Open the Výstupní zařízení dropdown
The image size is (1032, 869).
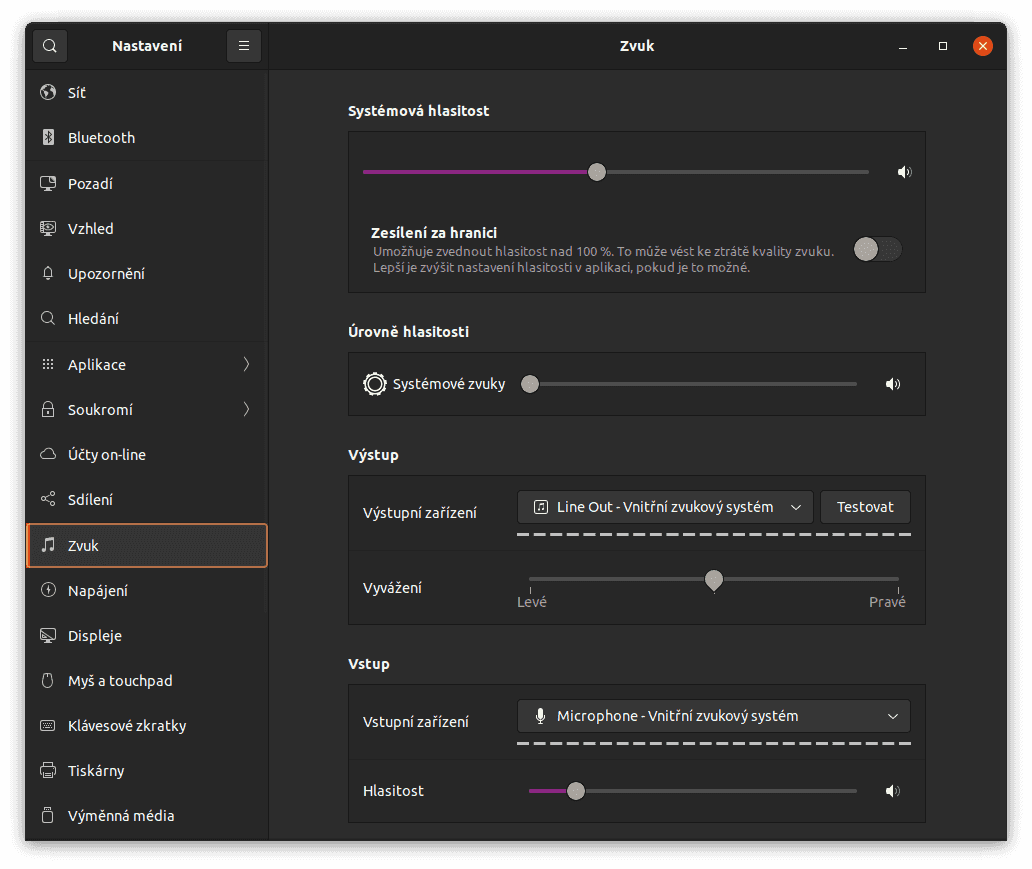point(664,507)
